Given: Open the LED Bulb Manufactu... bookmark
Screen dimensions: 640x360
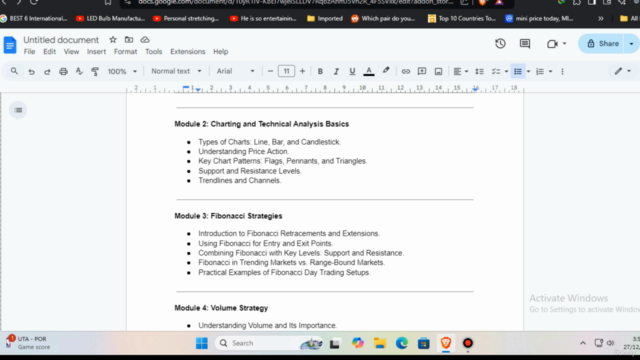Looking at the screenshot, I should click(111, 18).
